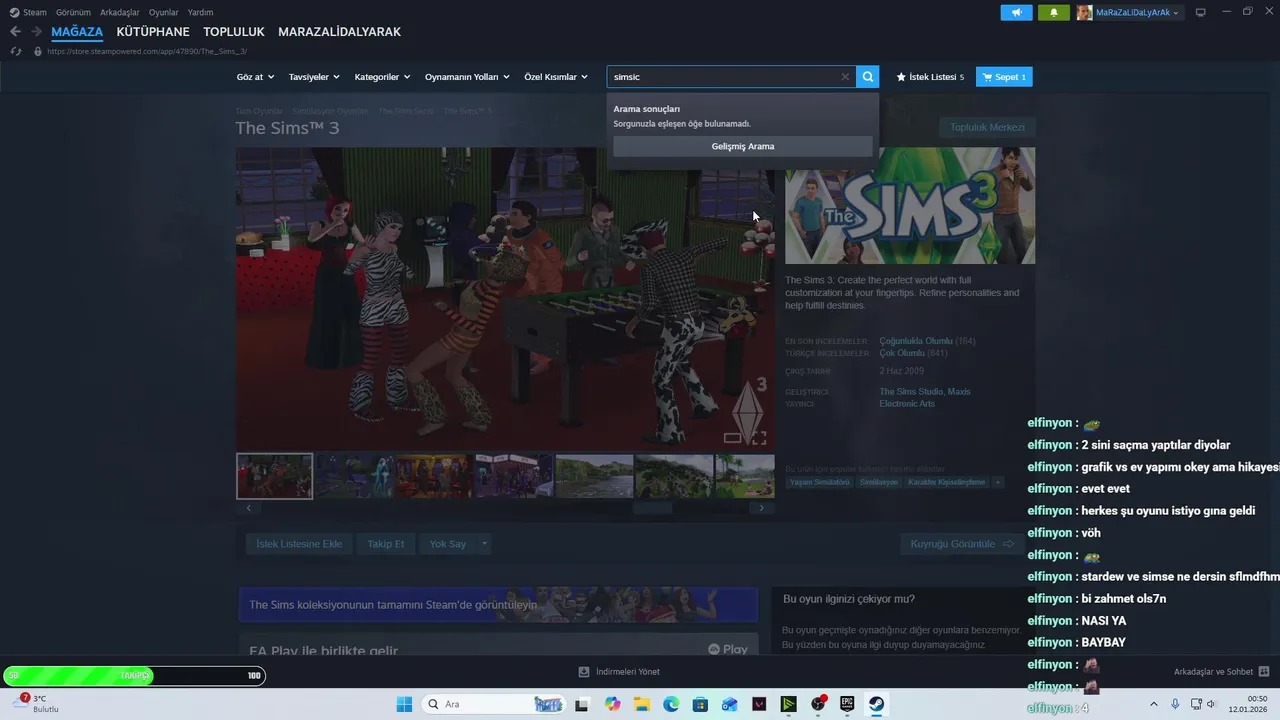Image resolution: width=1280 pixels, height=720 pixels.
Task: Open İstek Listesi wishlist link
Action: coord(930,77)
